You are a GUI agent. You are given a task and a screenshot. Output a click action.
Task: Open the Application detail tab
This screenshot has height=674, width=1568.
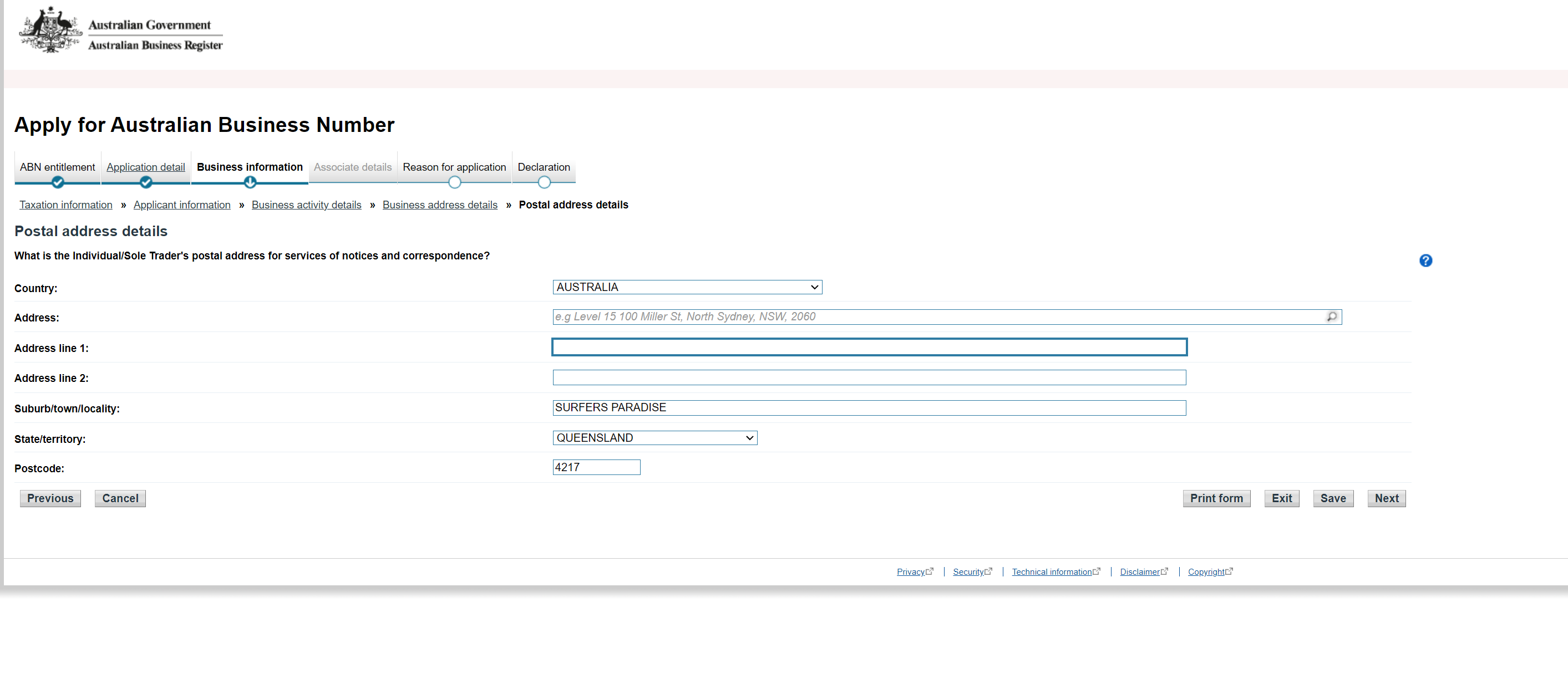coord(145,167)
